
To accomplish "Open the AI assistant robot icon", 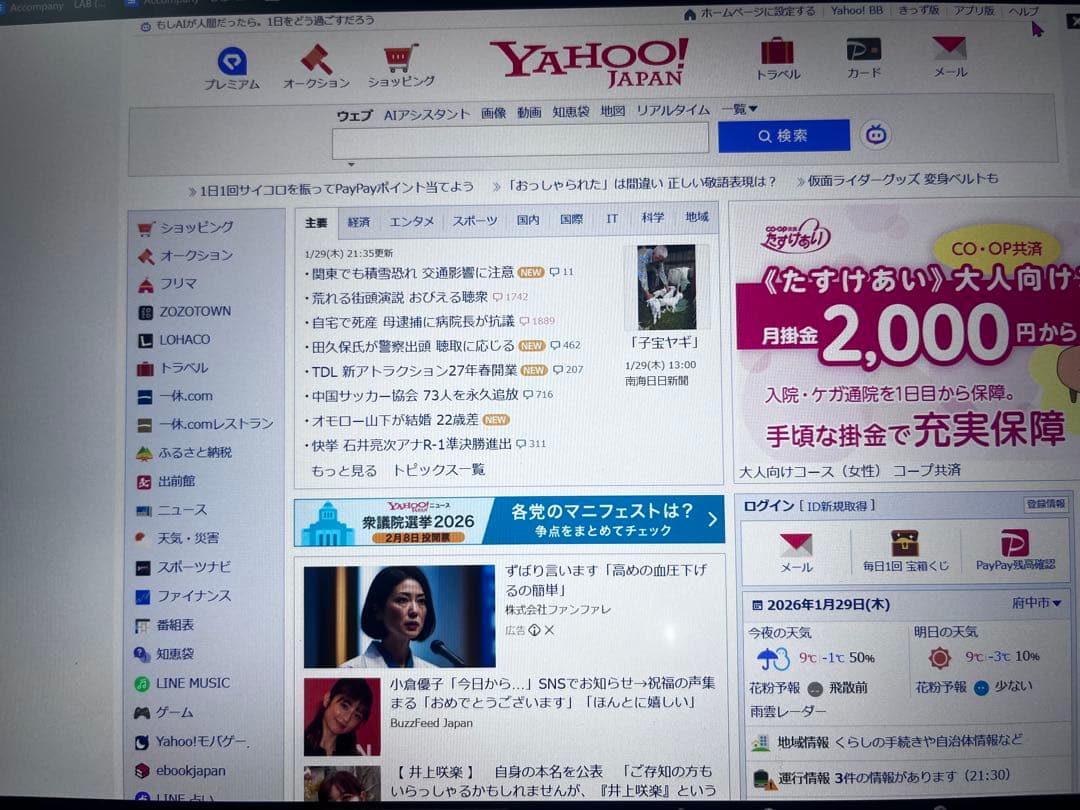I will pos(876,134).
